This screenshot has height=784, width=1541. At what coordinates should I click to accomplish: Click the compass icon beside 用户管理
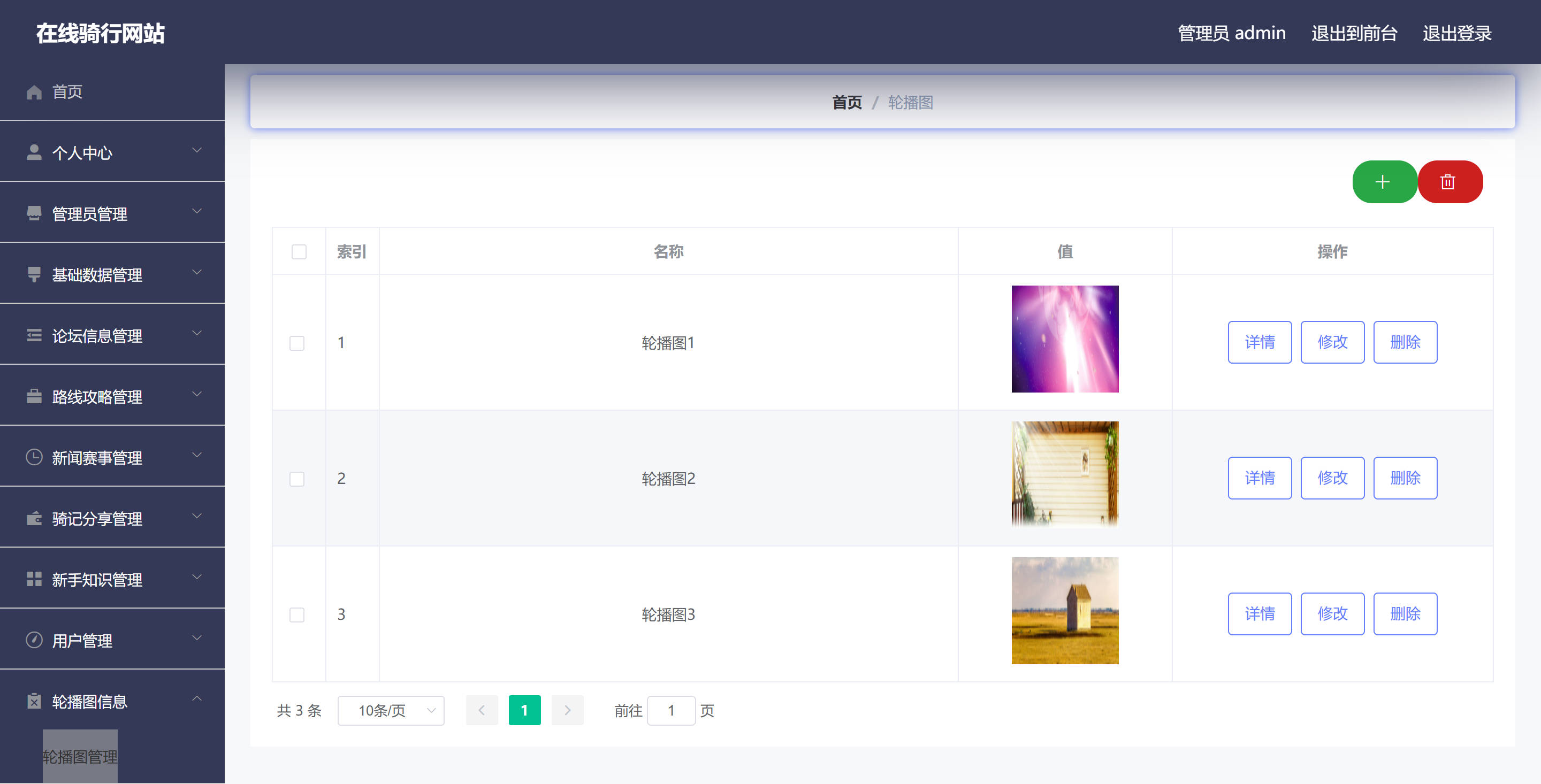(x=34, y=641)
